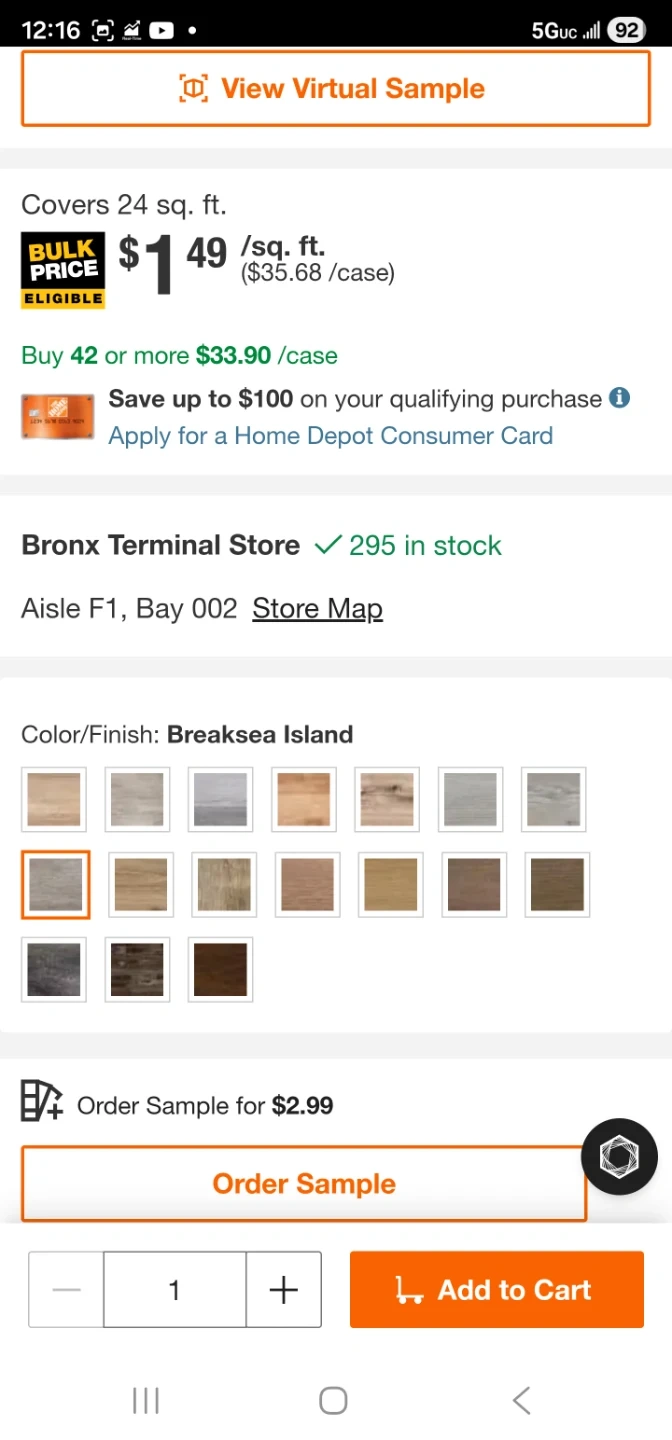Screen dimensions: 672x1440
Task: Open Android recent apps button
Action: [x=146, y=1400]
